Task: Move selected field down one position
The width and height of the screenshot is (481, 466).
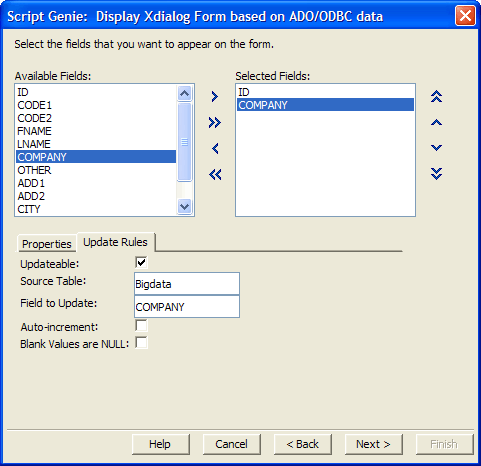Action: click(x=436, y=148)
